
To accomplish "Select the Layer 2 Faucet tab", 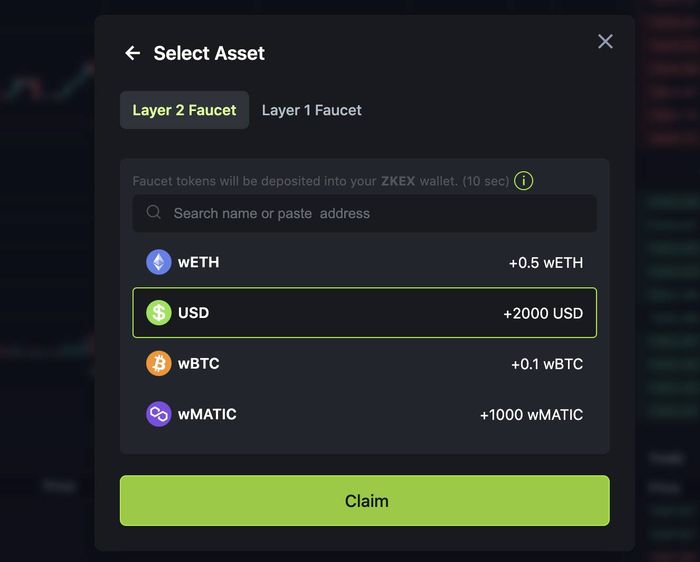I will [184, 110].
